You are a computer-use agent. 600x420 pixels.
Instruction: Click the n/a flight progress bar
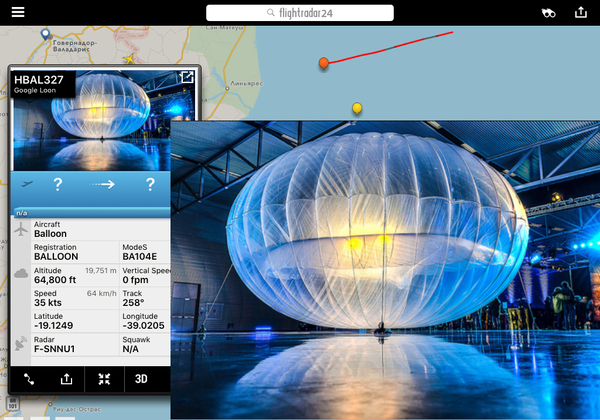tap(90, 212)
